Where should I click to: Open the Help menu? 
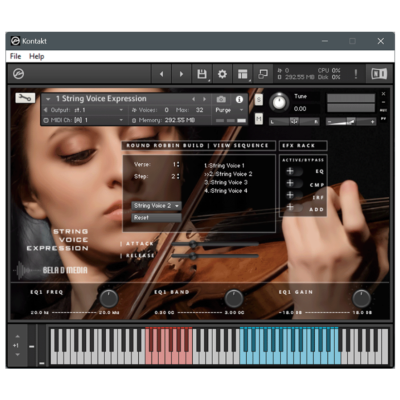click(36, 56)
